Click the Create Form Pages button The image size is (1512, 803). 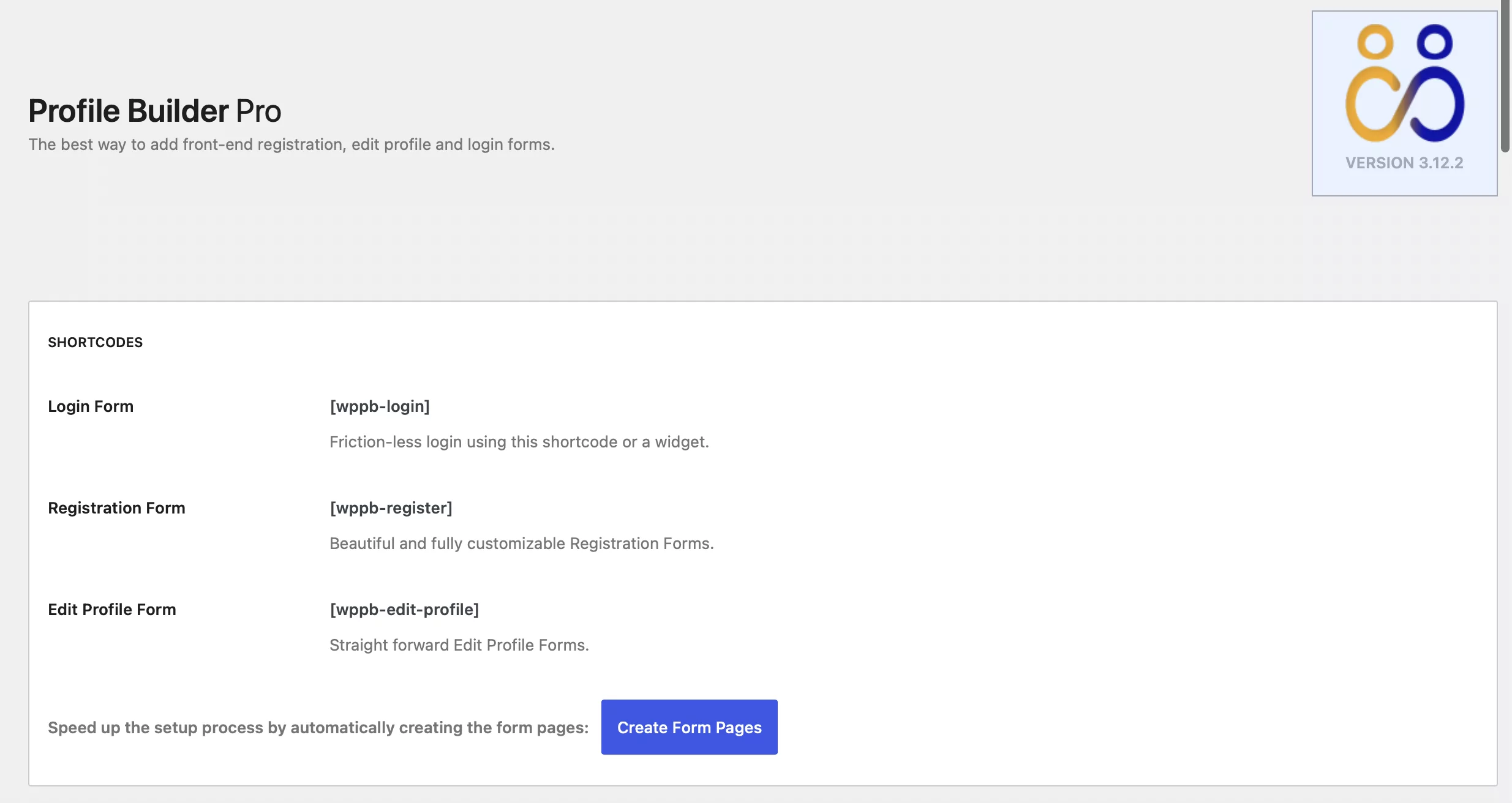(689, 727)
